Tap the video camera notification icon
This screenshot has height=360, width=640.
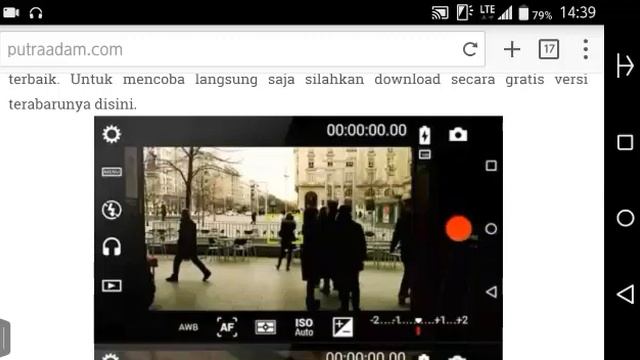click(11, 13)
